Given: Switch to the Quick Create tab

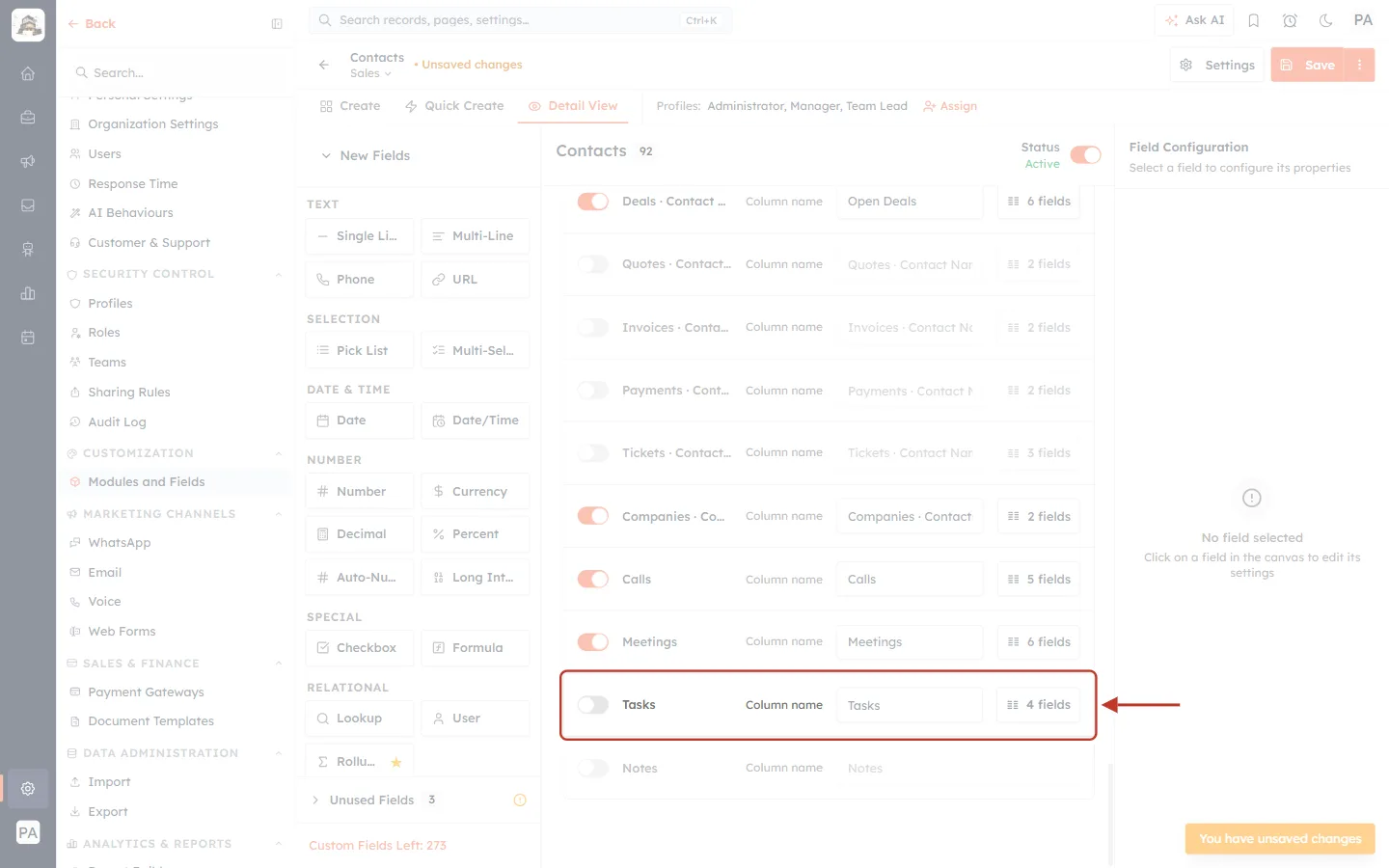Looking at the screenshot, I should pos(454,106).
